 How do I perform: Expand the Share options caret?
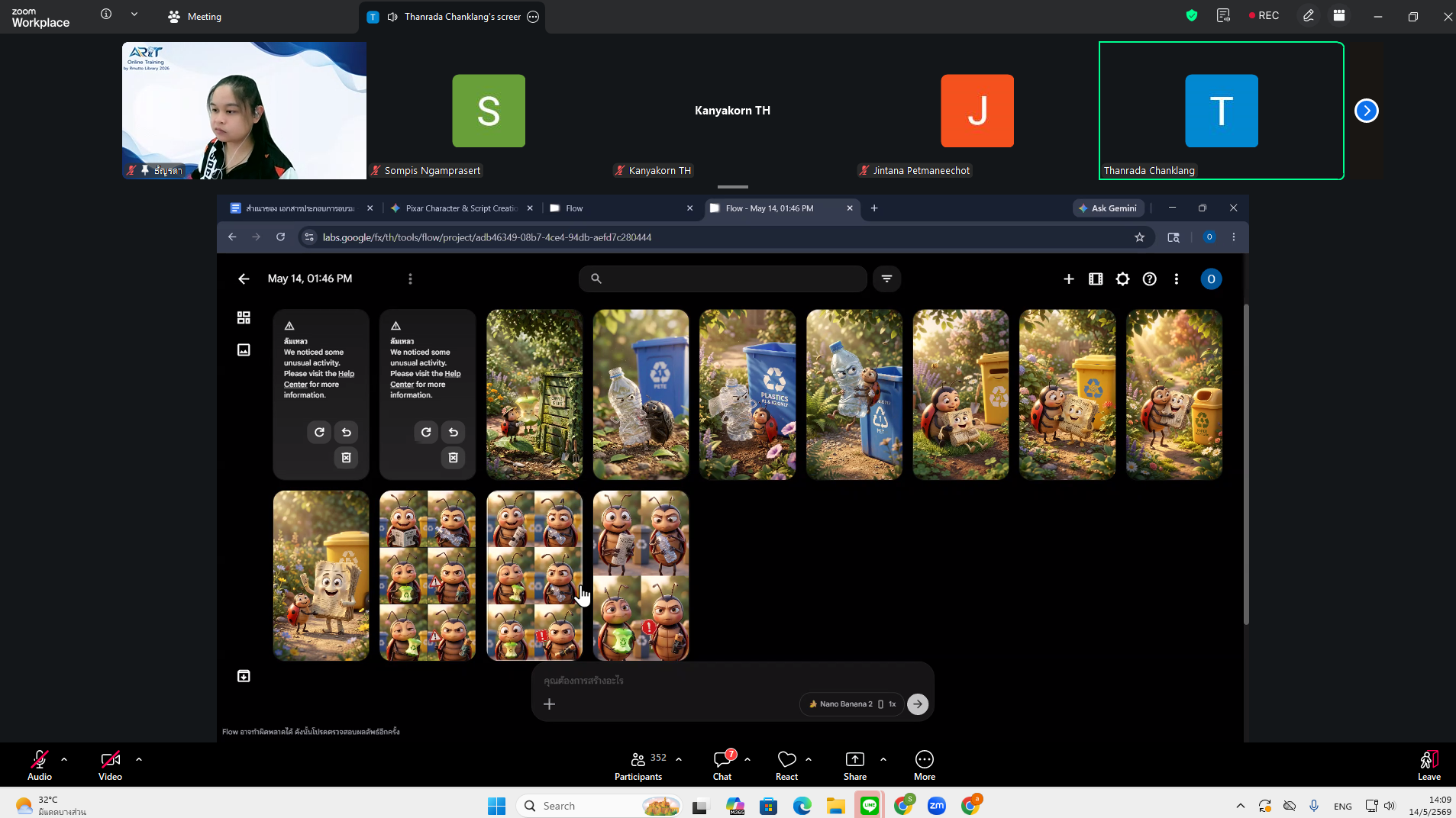click(883, 759)
